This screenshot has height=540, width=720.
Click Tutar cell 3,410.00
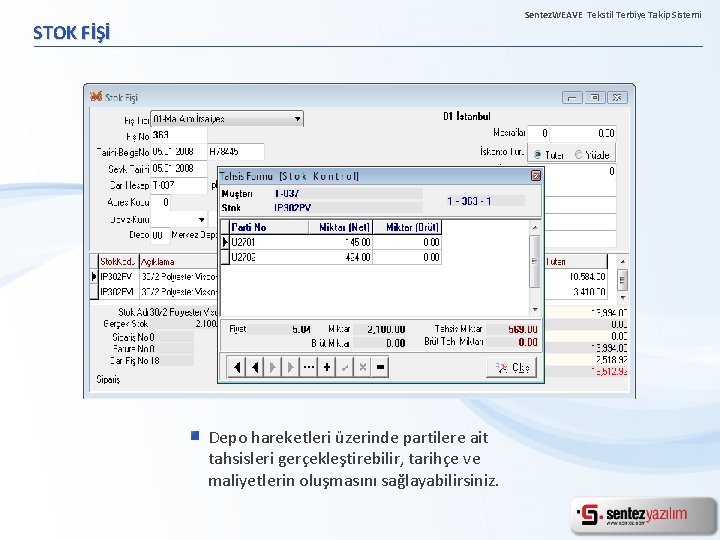coord(576,292)
